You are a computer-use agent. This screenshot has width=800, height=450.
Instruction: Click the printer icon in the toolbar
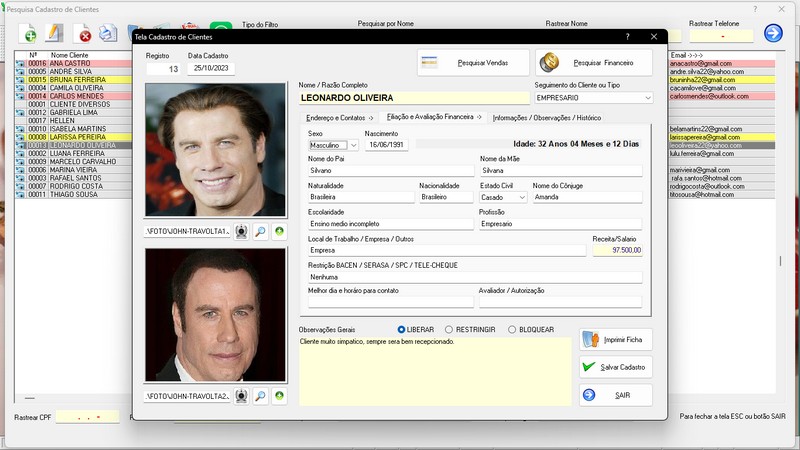(x=108, y=34)
